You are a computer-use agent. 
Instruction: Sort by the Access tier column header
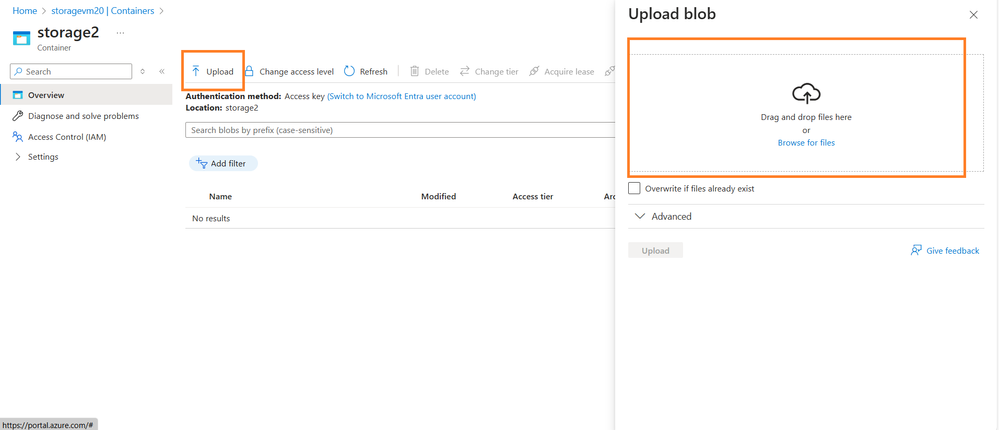[x=533, y=197]
